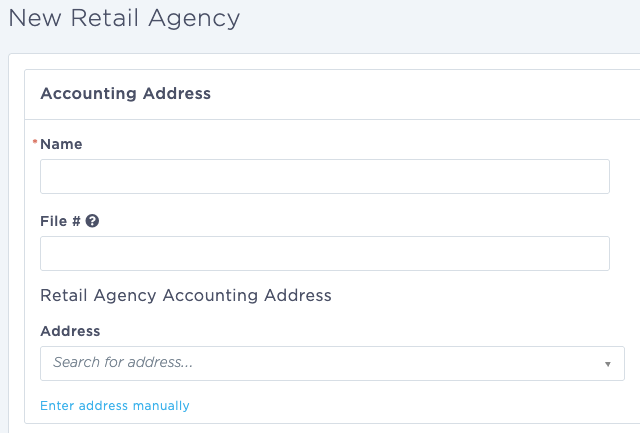Screen dimensions: 640x433
Task: Click the red required asterisk by Name
Action: [35, 142]
